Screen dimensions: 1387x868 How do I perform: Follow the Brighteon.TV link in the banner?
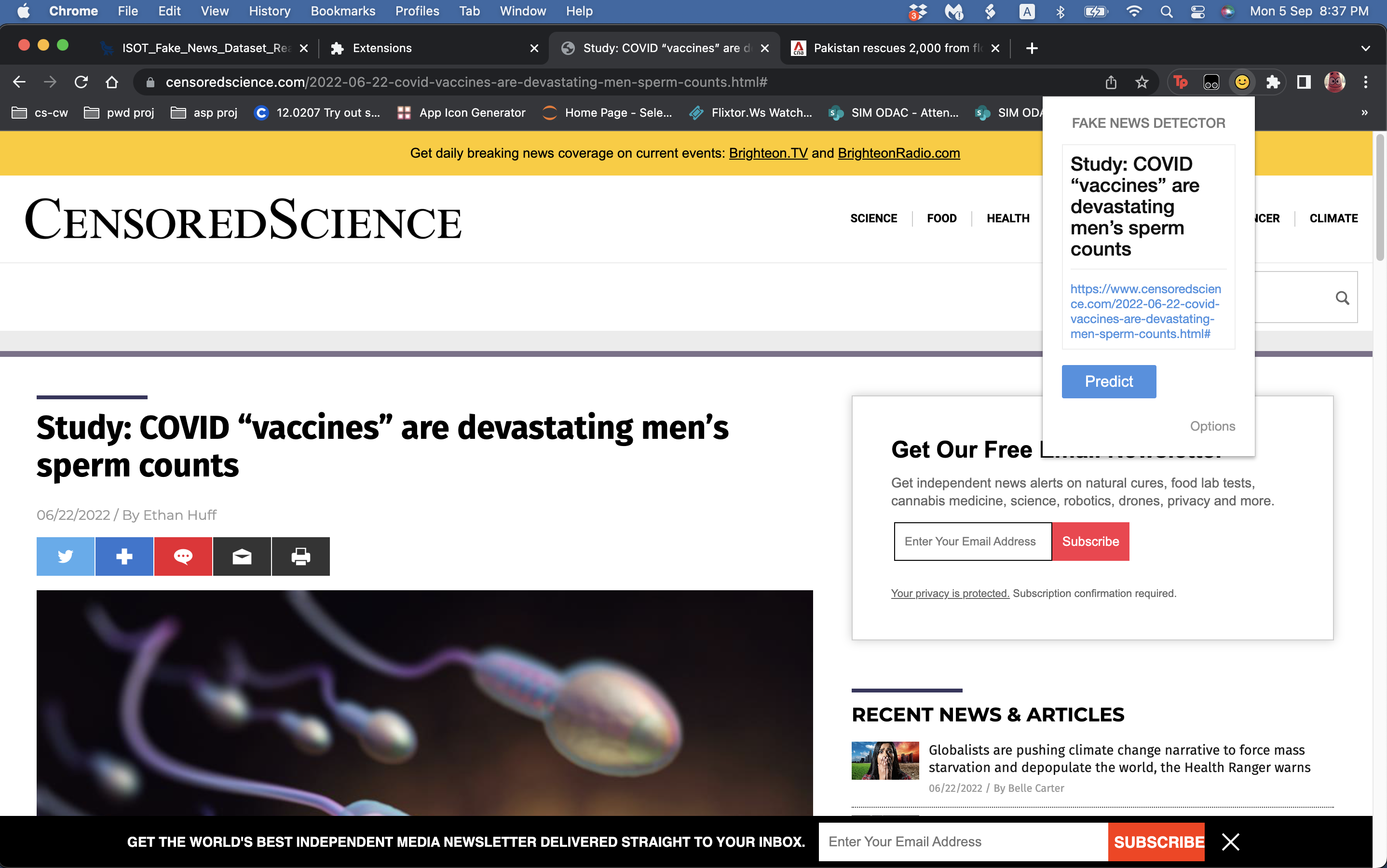click(x=768, y=153)
